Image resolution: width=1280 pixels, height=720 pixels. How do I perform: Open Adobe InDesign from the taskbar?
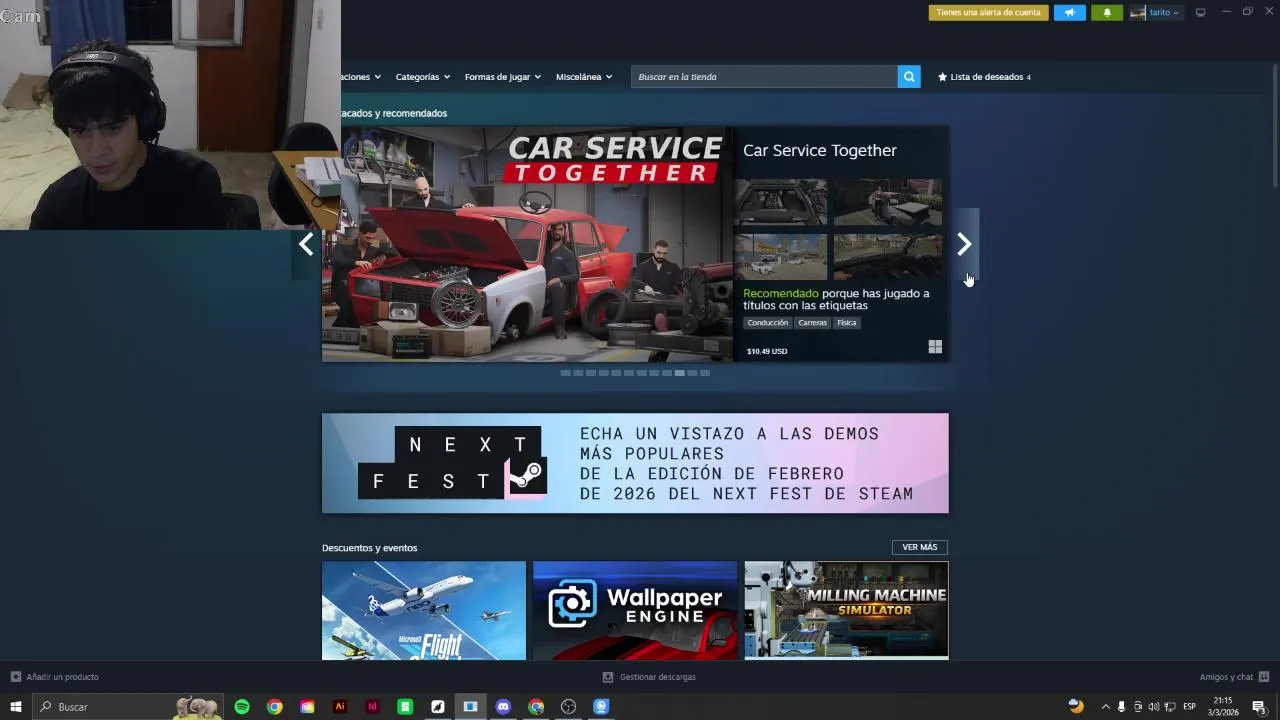373,707
